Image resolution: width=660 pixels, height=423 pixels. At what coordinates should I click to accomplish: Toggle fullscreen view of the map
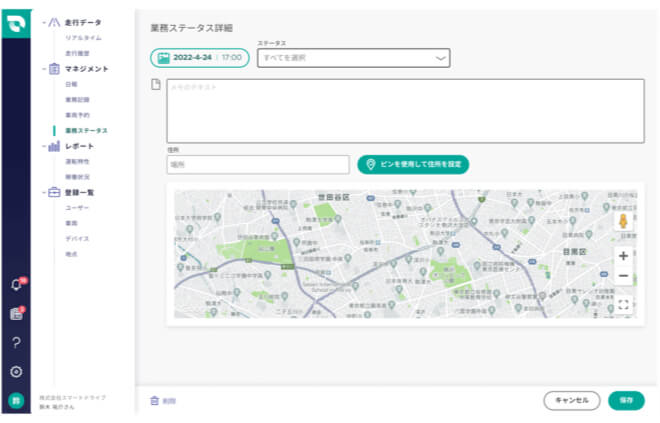(623, 305)
